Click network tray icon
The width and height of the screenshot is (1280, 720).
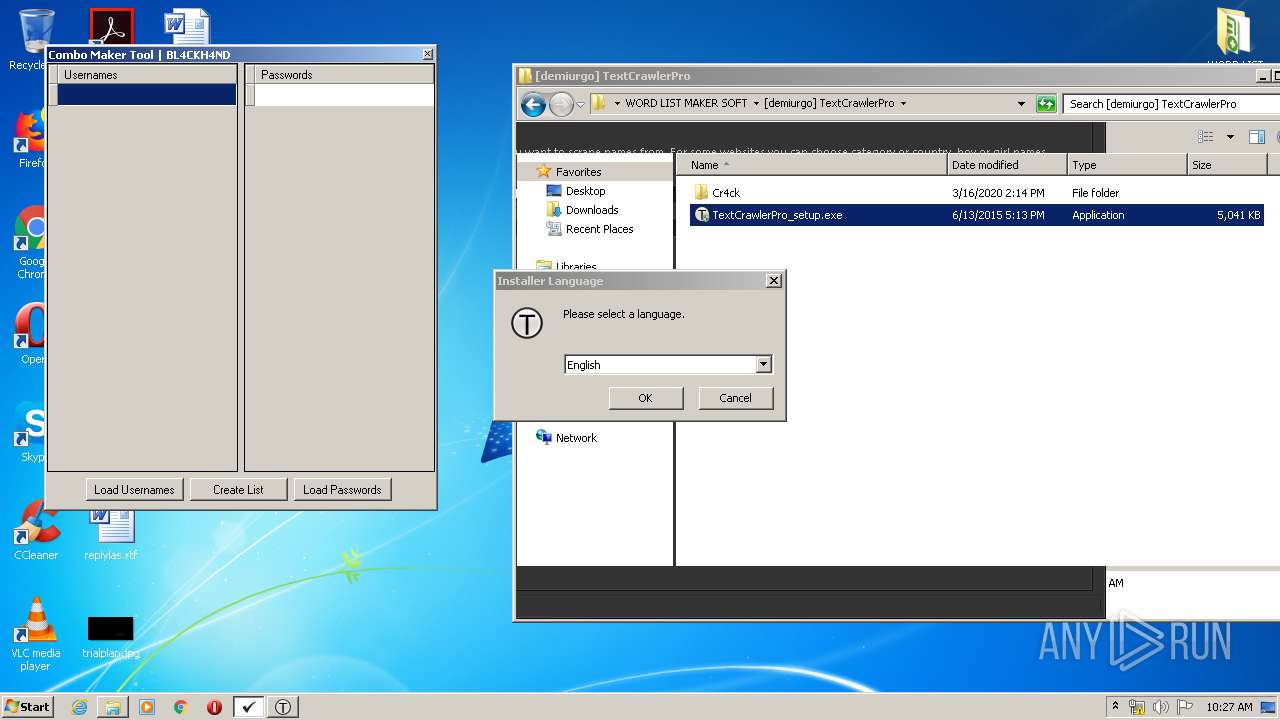click(x=1137, y=707)
